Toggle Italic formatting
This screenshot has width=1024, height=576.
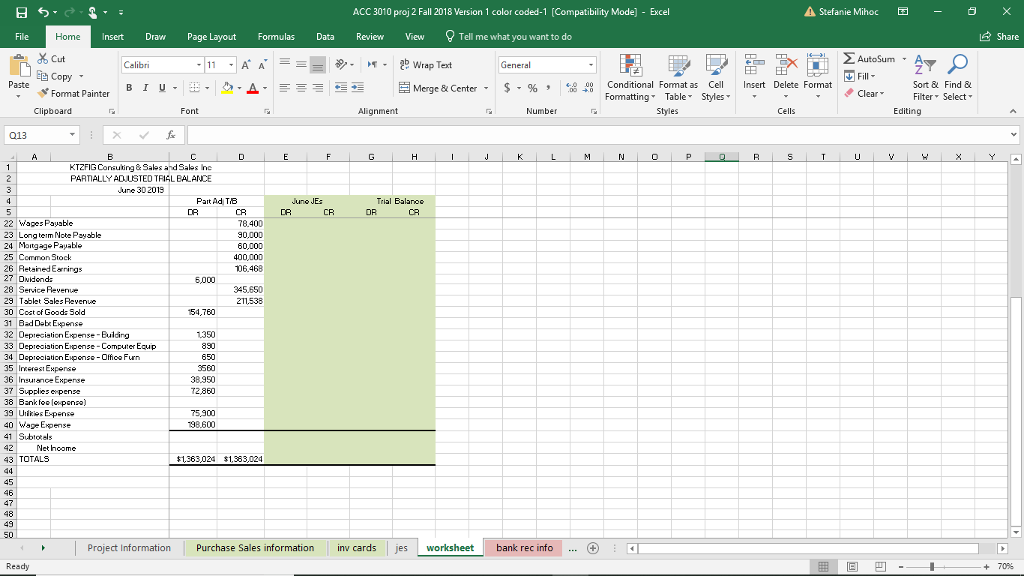[145, 88]
